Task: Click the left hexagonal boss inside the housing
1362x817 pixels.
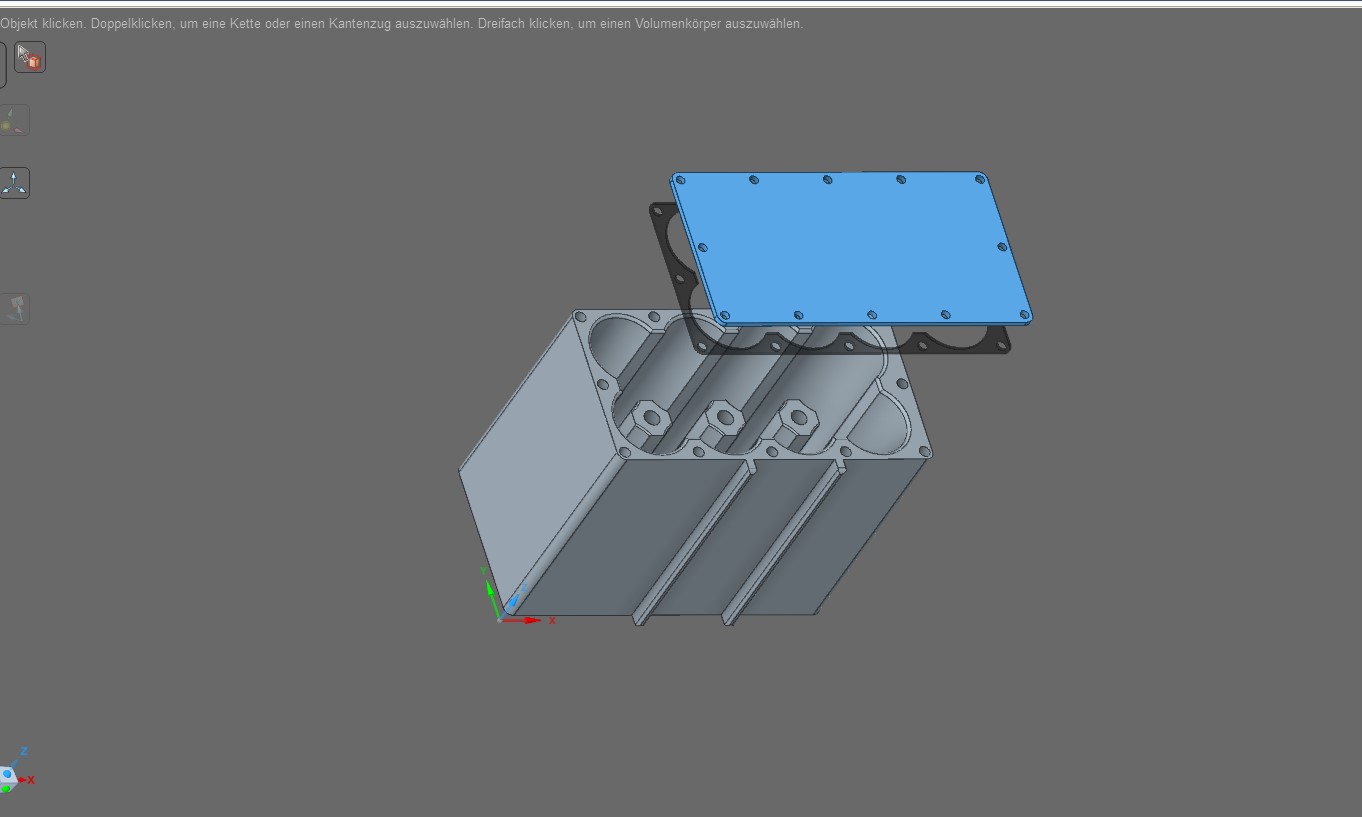Action: point(651,417)
